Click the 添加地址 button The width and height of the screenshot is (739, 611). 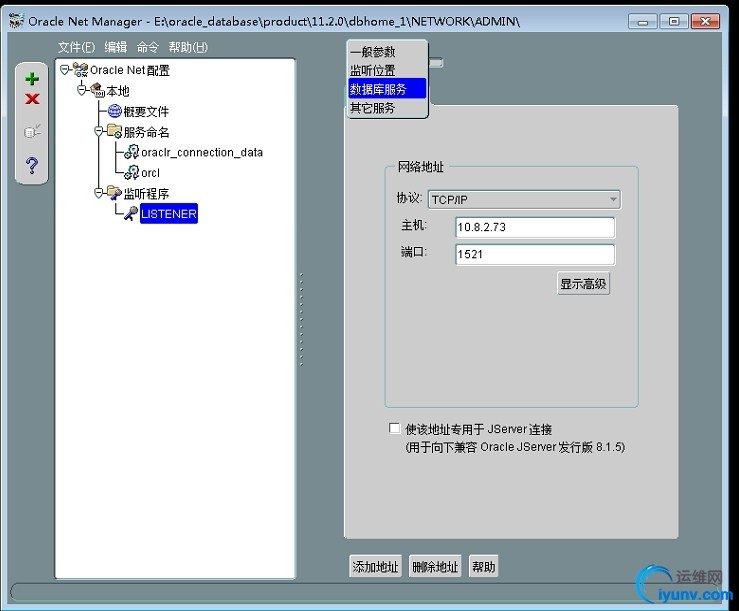[x=375, y=566]
